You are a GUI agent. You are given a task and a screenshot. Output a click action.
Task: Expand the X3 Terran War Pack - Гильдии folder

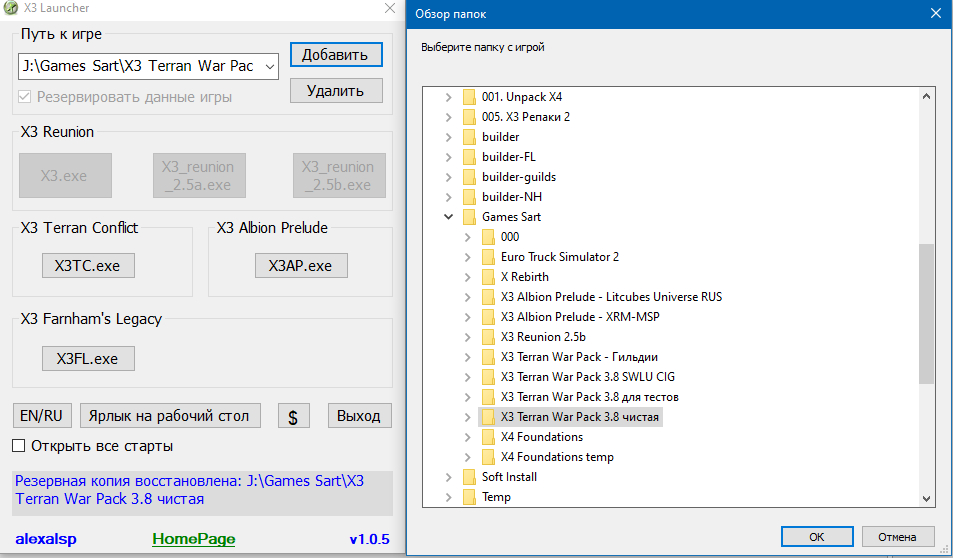(x=467, y=357)
